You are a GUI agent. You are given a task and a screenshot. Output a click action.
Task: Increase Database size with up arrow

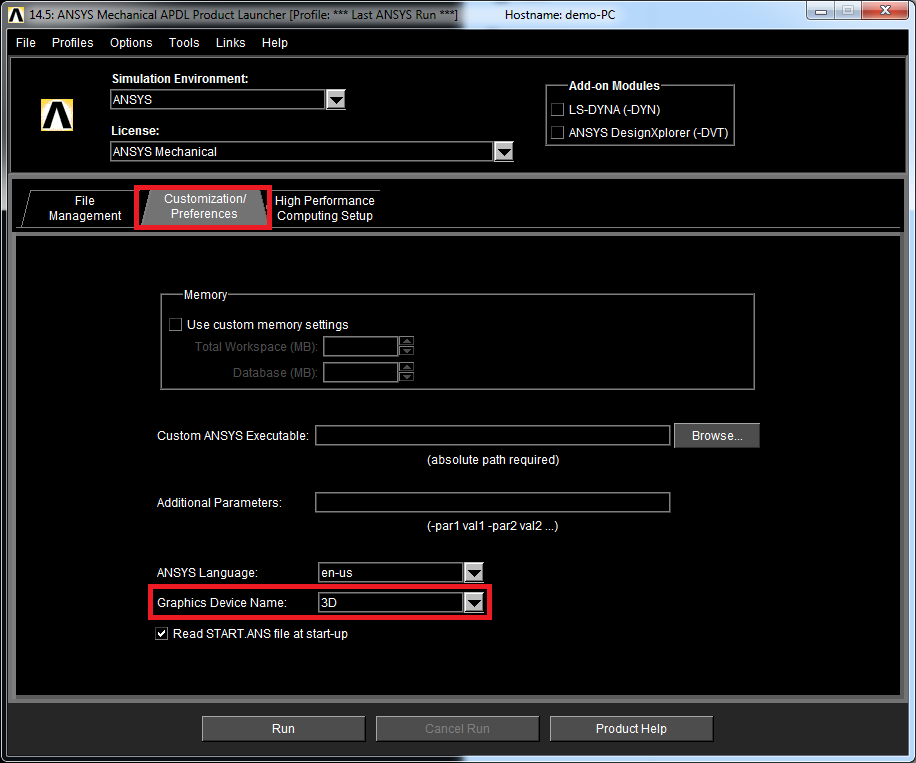tap(407, 367)
